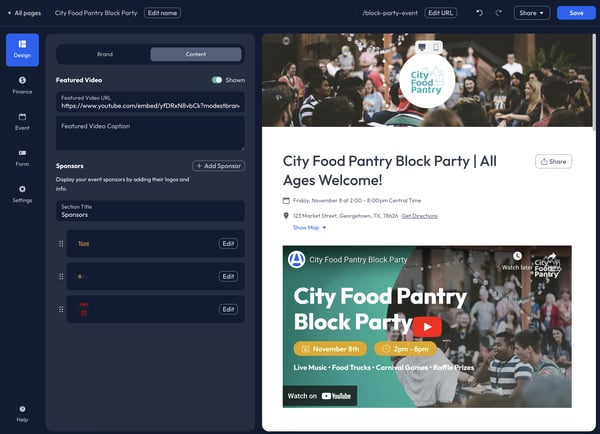Click Watch on YouTube button
The height and width of the screenshot is (434, 600).
[x=320, y=396]
